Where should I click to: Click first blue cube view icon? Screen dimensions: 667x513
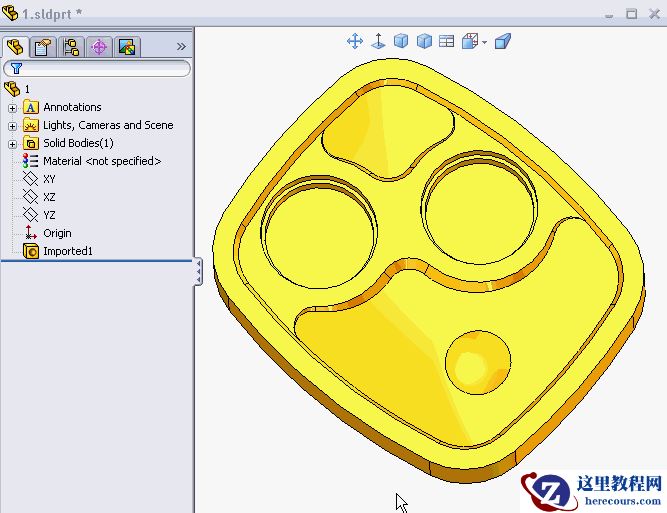click(401, 41)
